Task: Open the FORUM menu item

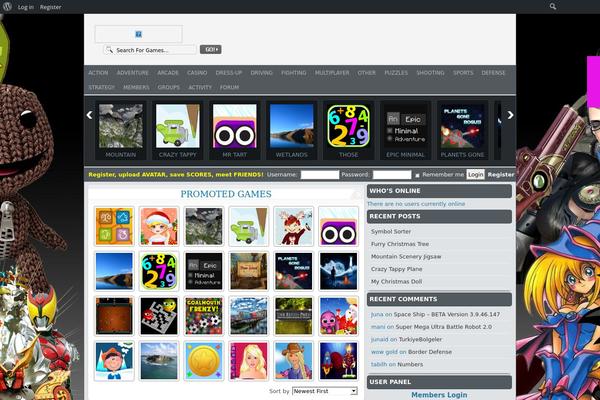Action: pos(229,87)
